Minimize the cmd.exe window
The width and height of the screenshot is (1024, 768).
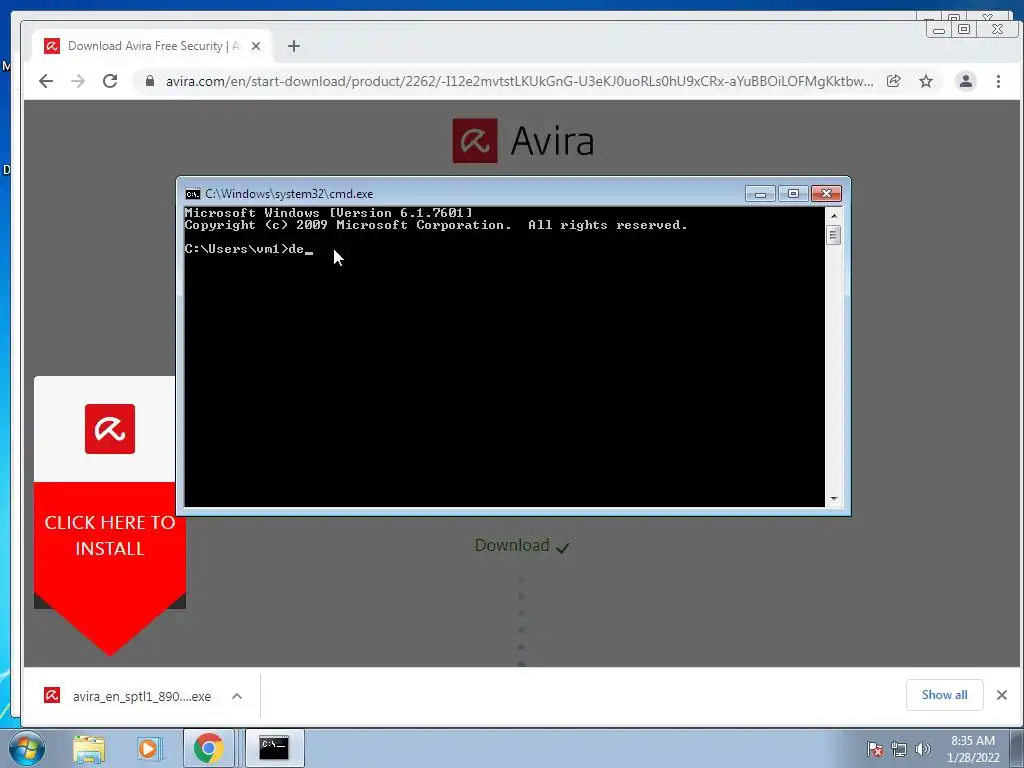pos(760,194)
